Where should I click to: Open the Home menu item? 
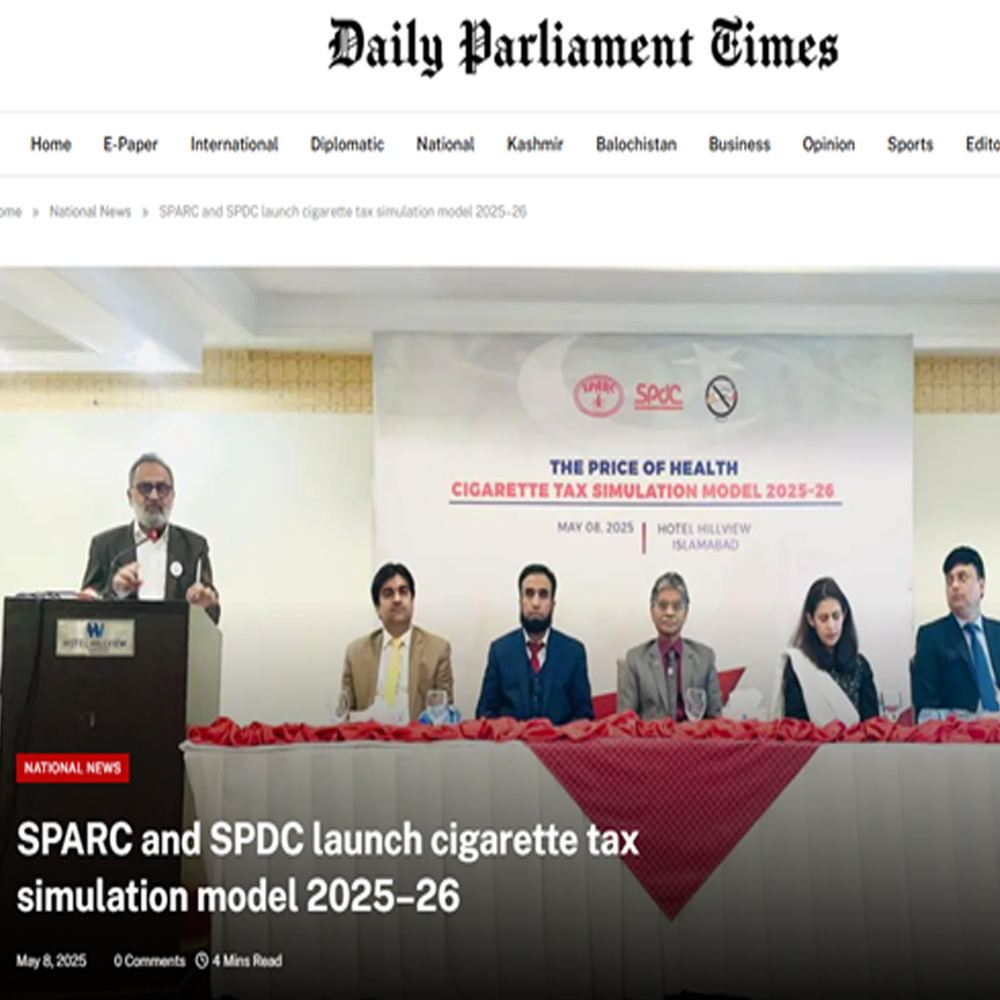51,145
